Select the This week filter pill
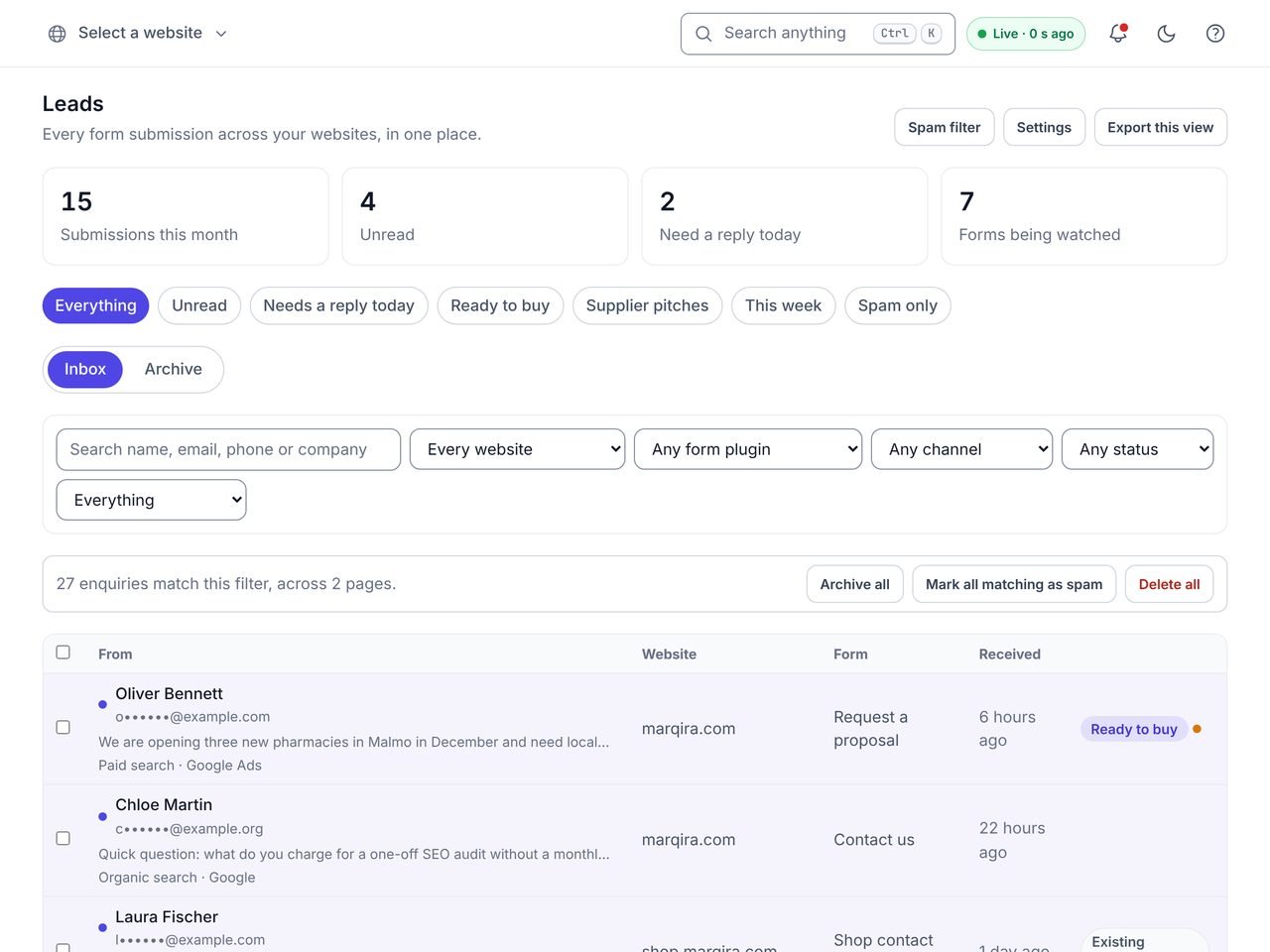The image size is (1270, 952). tap(784, 305)
